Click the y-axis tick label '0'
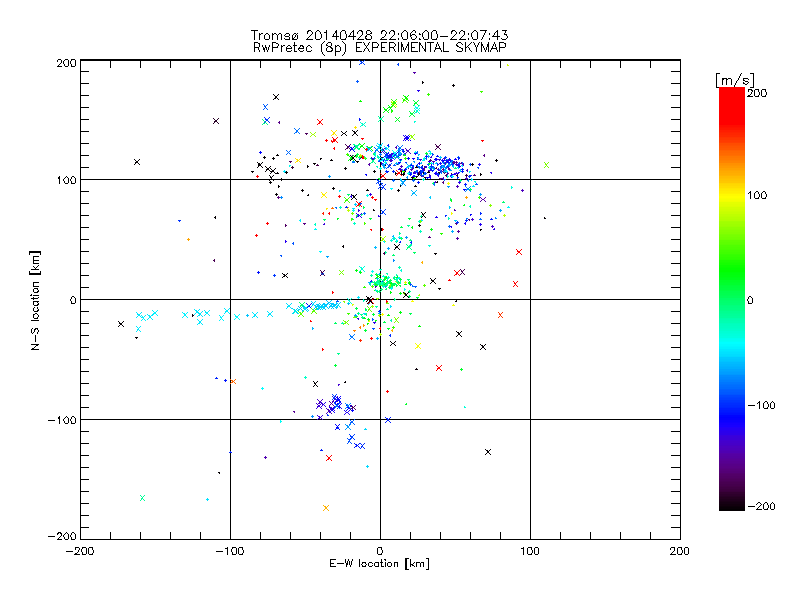800x600 pixels. click(x=73, y=300)
